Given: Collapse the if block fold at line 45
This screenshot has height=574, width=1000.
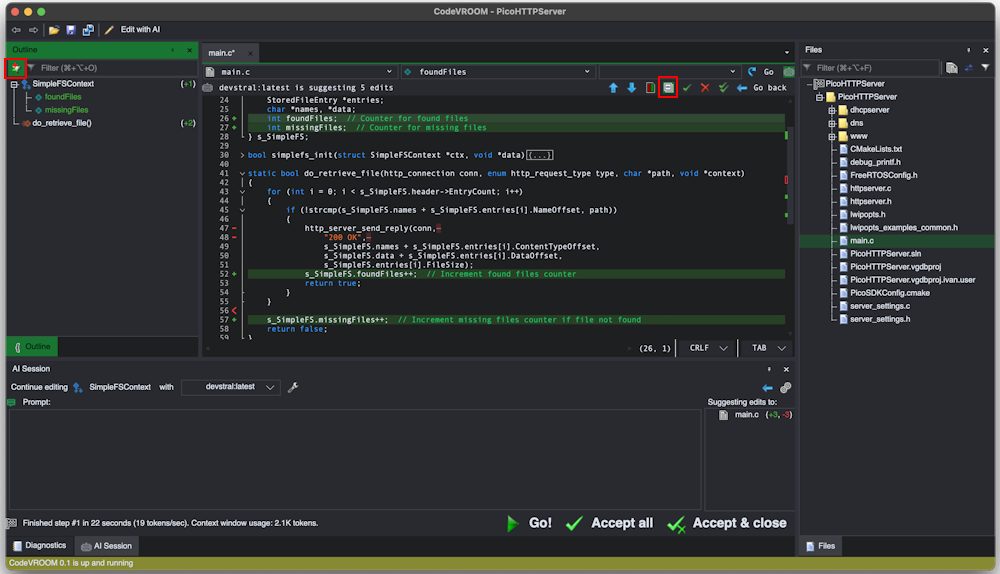Looking at the screenshot, I should [x=242, y=210].
